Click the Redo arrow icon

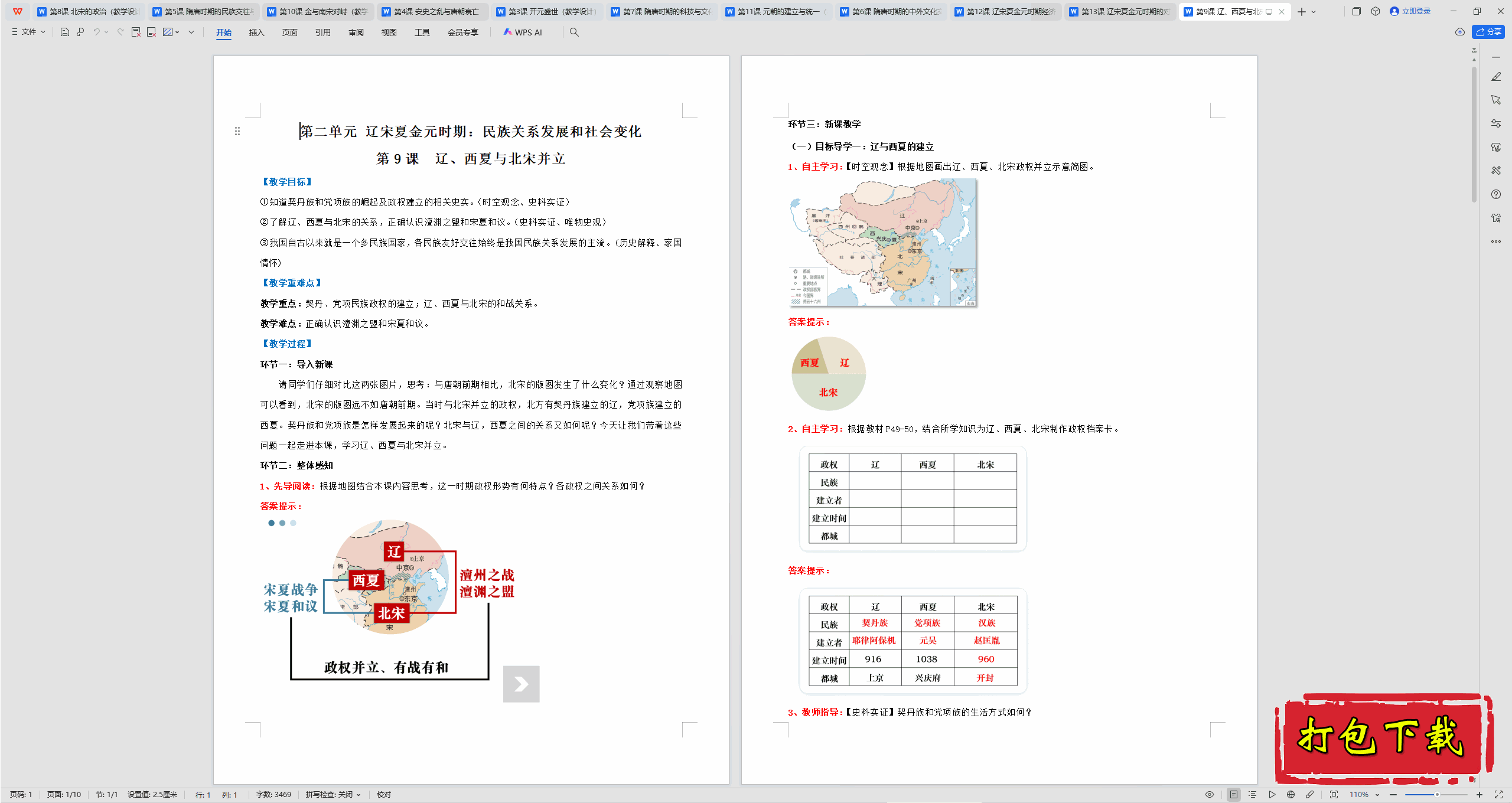[120, 32]
